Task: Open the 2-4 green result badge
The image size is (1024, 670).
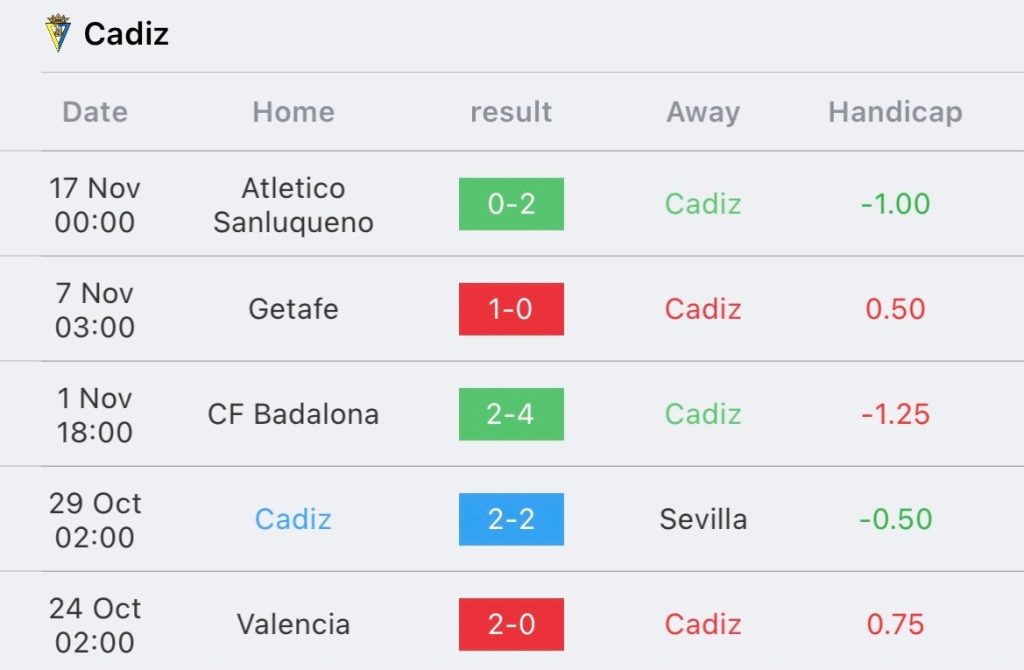Action: click(511, 414)
